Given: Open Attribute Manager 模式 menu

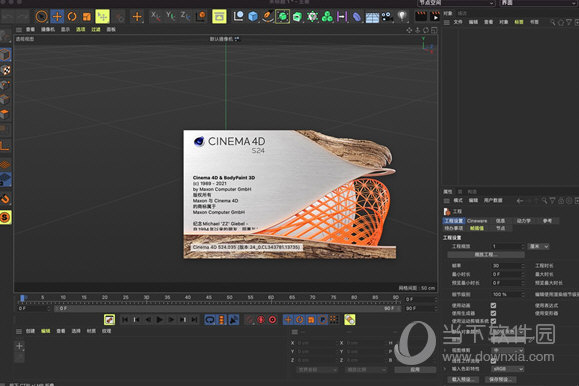Looking at the screenshot, I should [458, 201].
